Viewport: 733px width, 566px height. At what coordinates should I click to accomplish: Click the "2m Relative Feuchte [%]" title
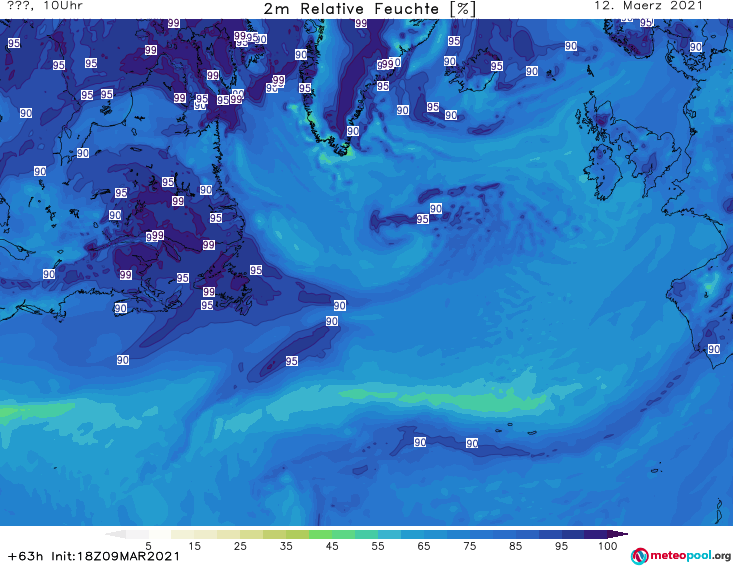pos(370,9)
